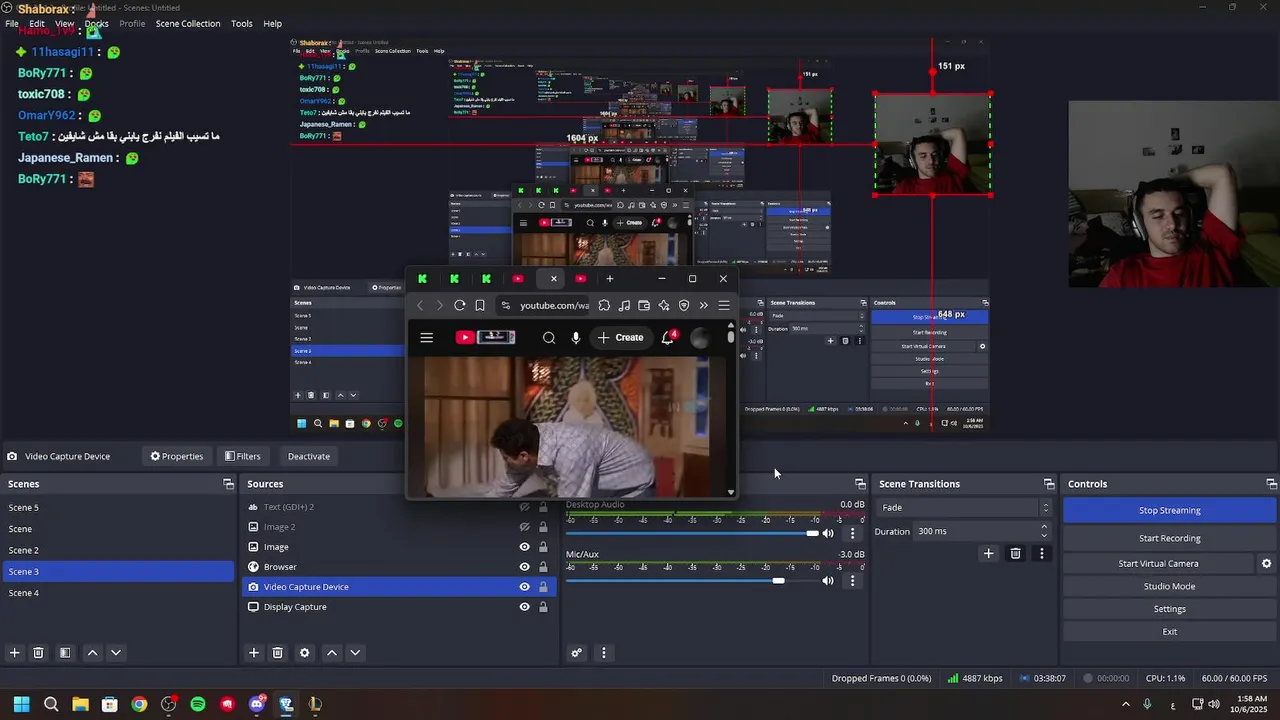1280x720 pixels.
Task: Undock Audio Mixer panel via float icon
Action: coord(860,484)
